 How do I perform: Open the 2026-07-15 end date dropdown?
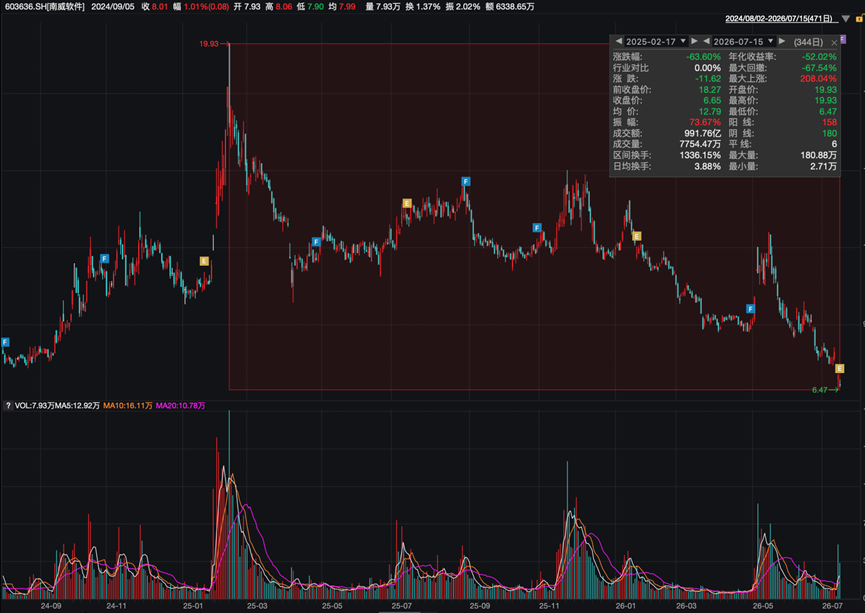pyautogui.click(x=771, y=41)
